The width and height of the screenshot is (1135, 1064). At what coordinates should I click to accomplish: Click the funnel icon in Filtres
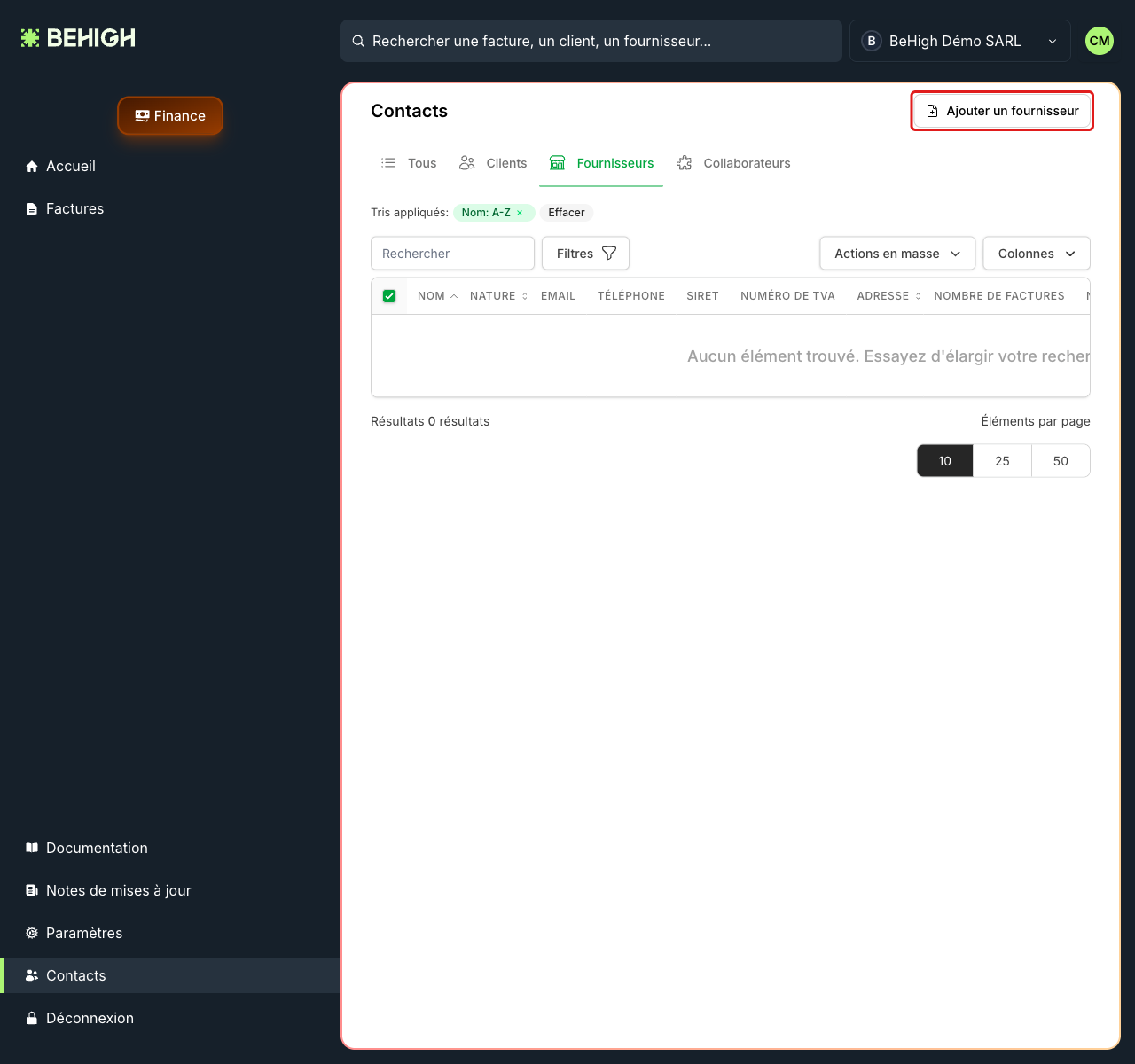[x=609, y=254]
